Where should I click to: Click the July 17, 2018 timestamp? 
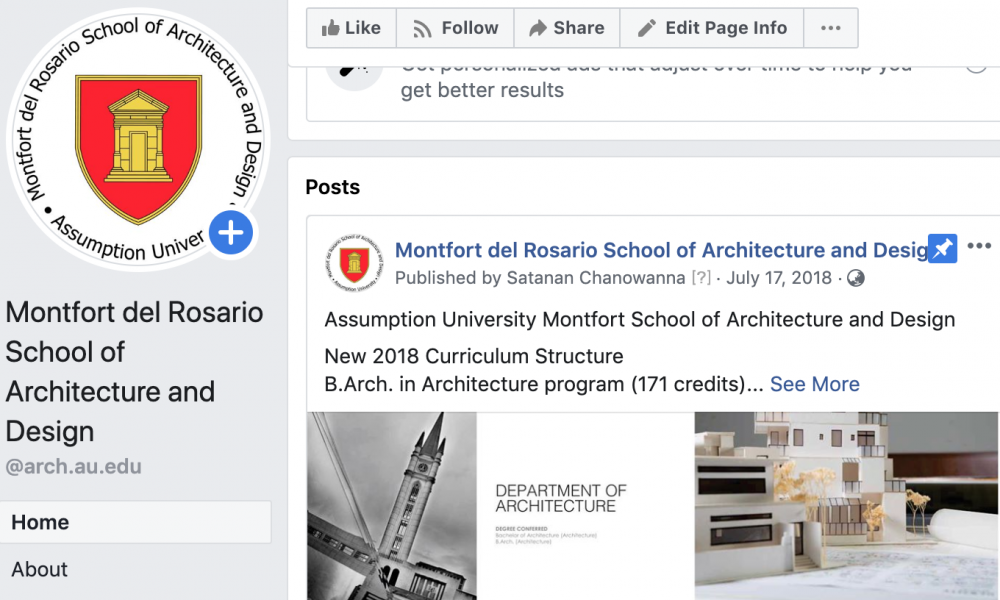click(x=779, y=278)
